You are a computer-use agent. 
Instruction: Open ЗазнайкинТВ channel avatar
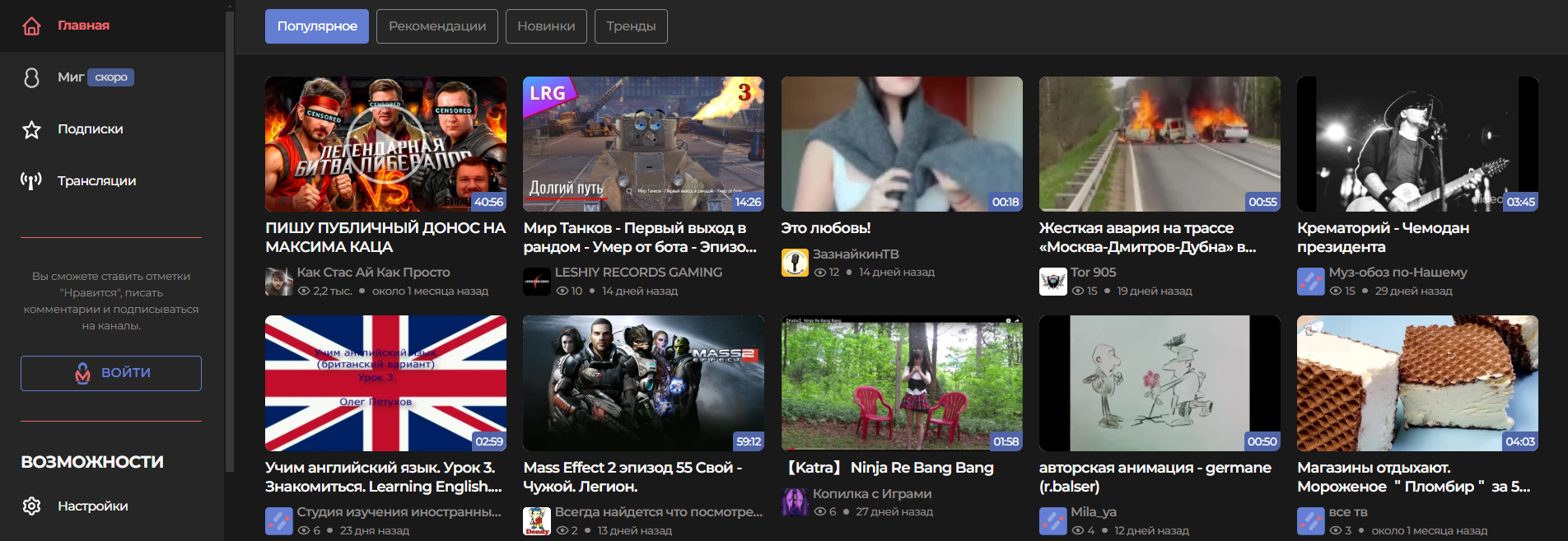[x=795, y=263]
